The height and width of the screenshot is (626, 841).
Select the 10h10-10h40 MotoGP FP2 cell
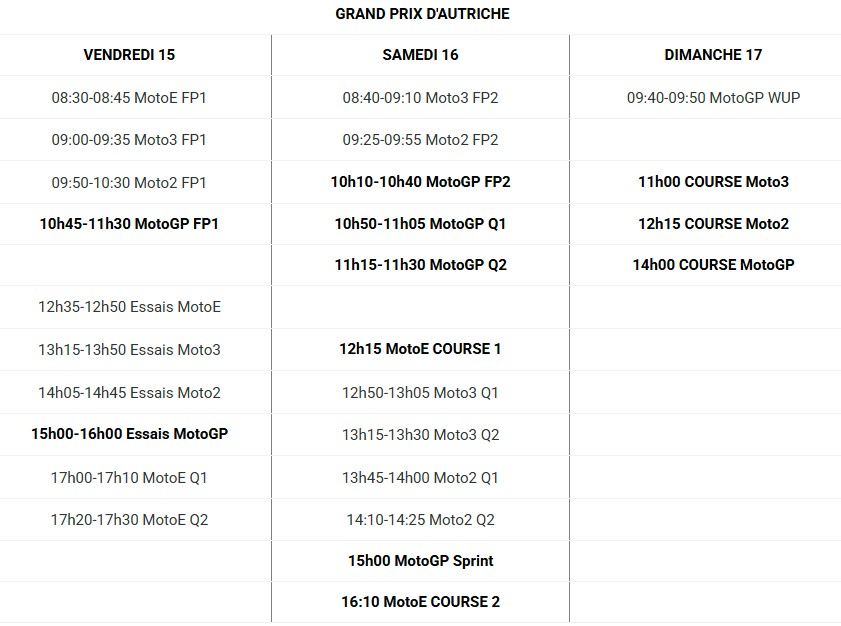coord(420,182)
